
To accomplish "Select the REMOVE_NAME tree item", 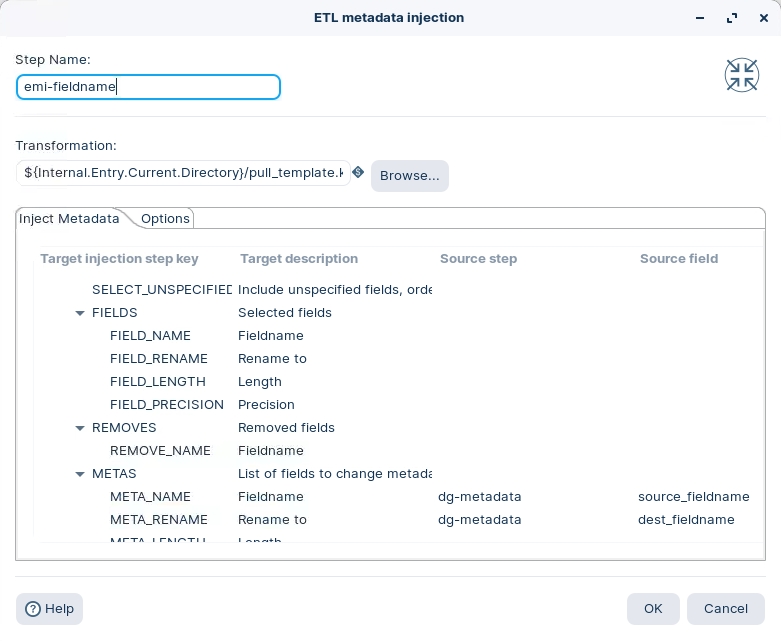I will tap(160, 451).
